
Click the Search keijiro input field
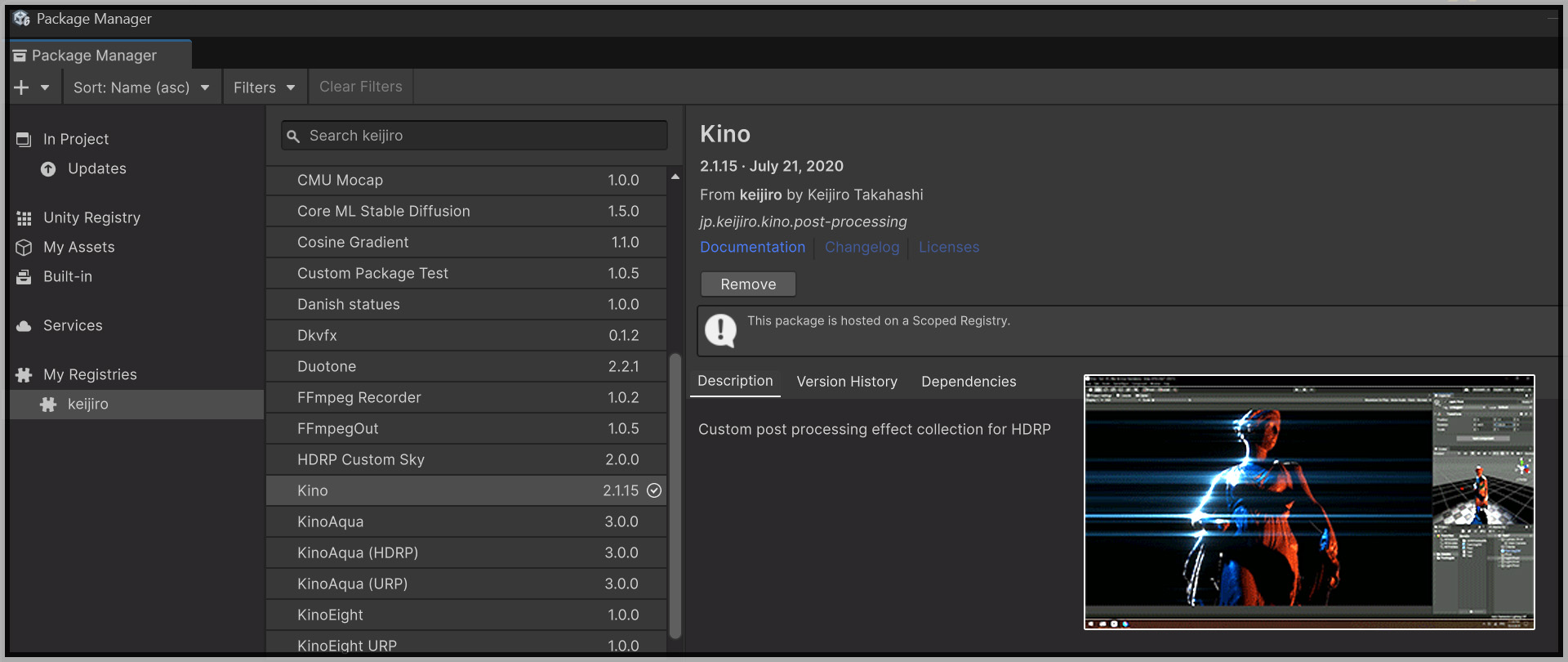(x=482, y=136)
